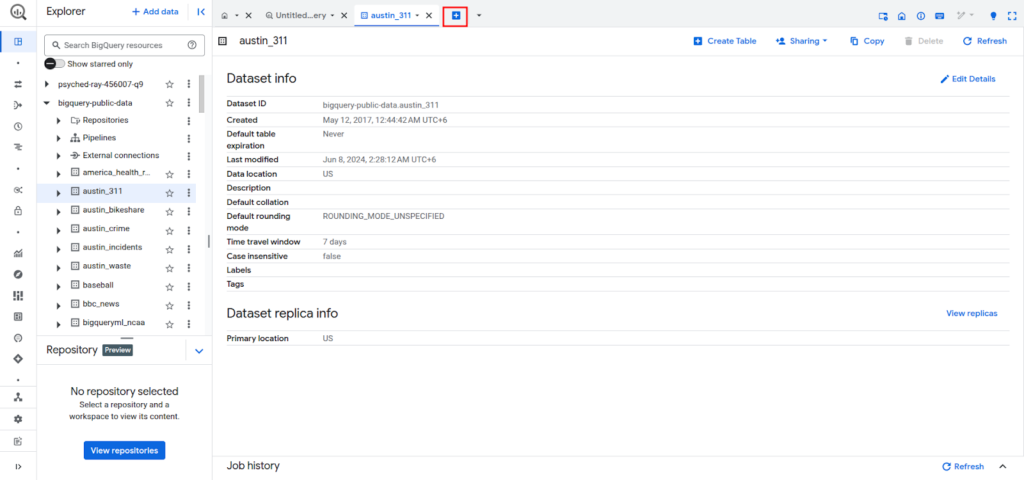Expand the navigation rail with bottom arrow icon
This screenshot has width=1024, height=480.
(18, 466)
